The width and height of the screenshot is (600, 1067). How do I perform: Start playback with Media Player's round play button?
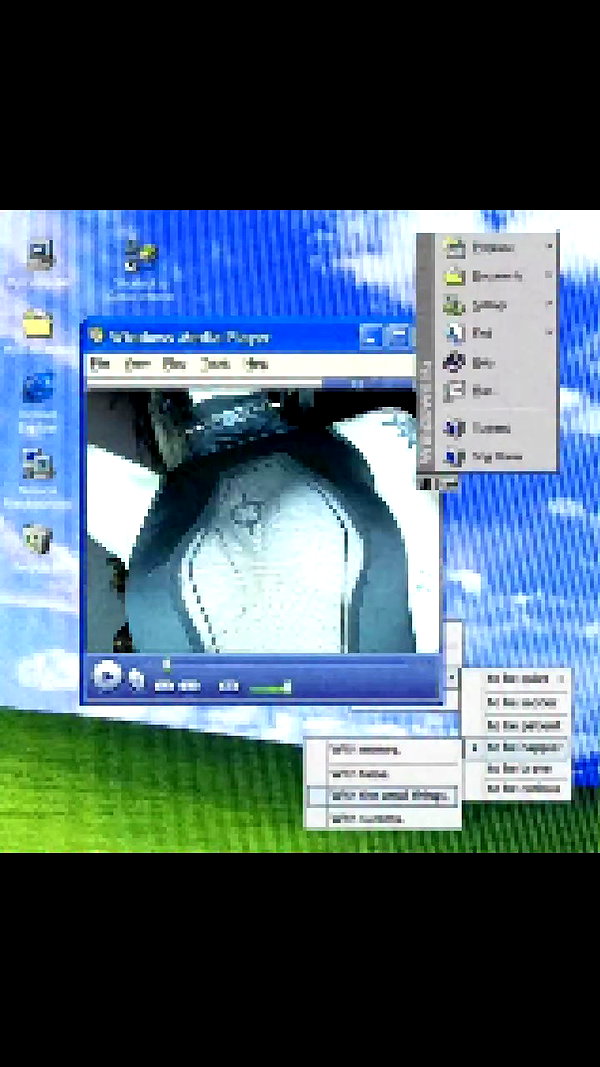click(106, 676)
